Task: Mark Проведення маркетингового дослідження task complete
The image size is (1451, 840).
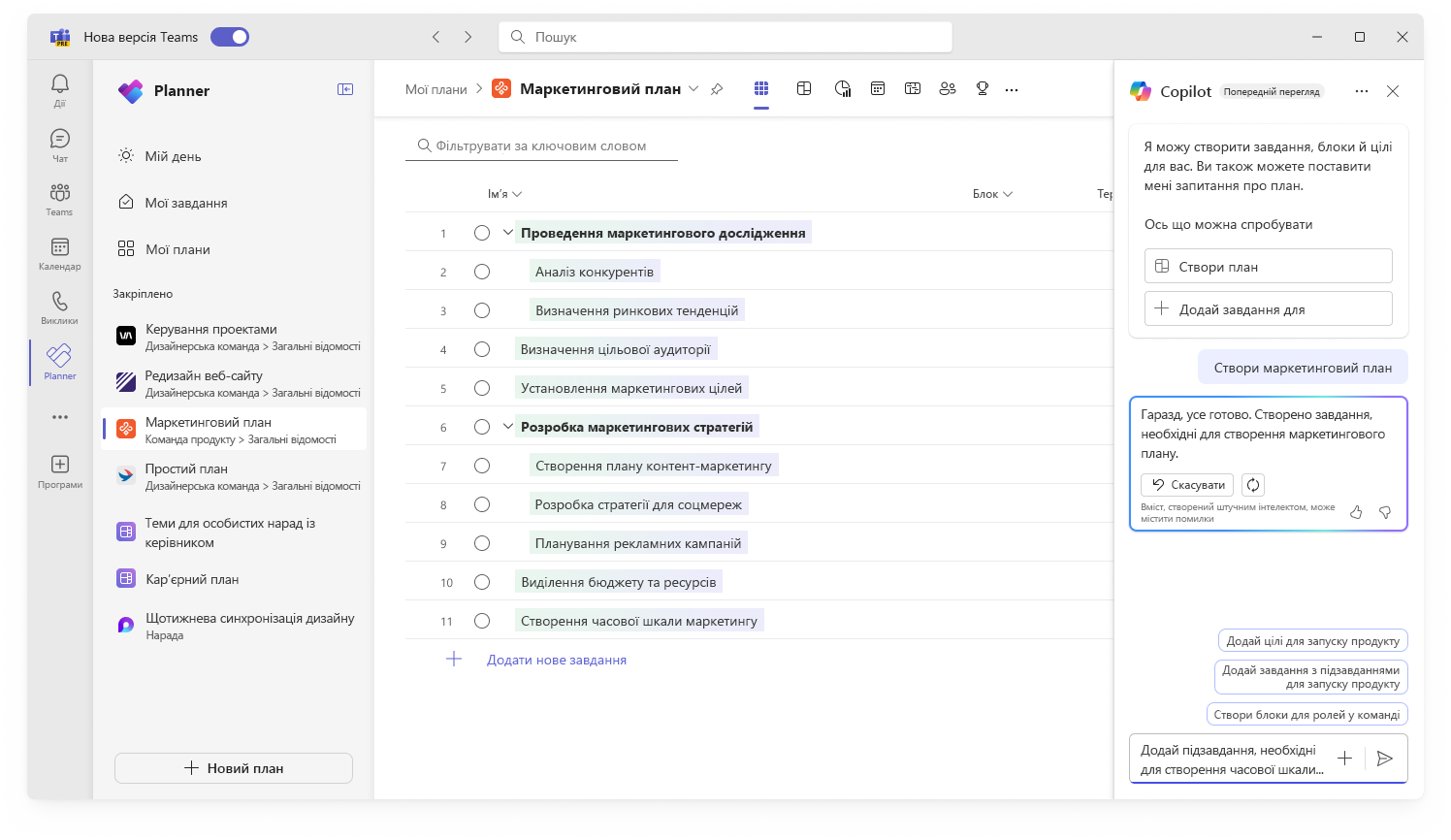Action: click(482, 233)
